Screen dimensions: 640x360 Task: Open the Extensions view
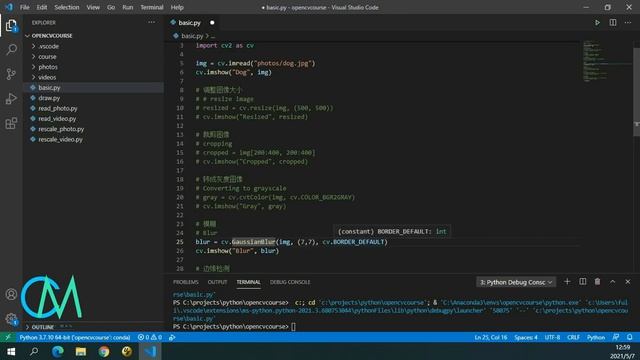(11, 123)
